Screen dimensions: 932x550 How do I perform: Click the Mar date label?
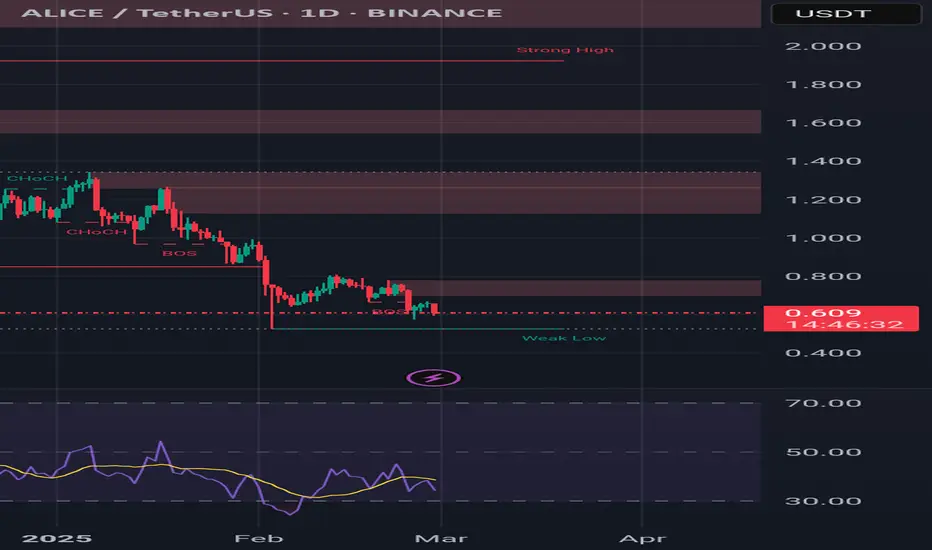point(441,539)
